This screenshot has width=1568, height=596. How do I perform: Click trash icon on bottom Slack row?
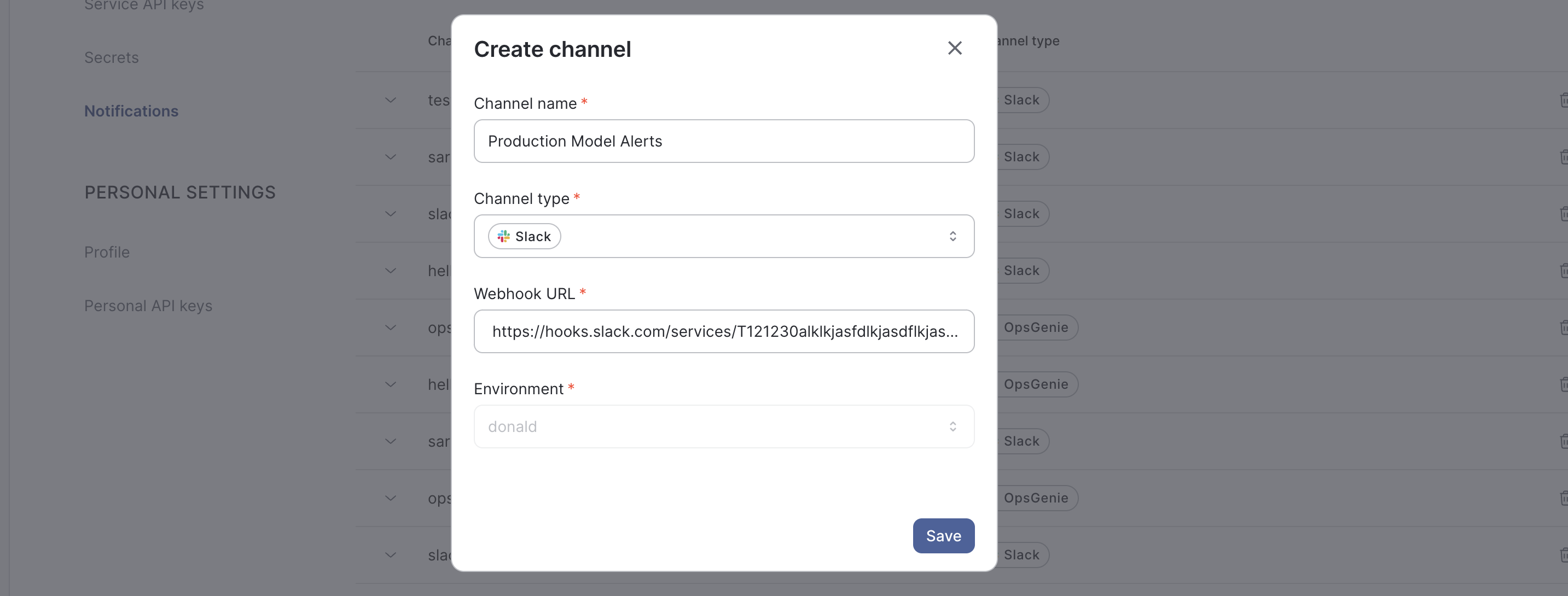click(x=1563, y=554)
